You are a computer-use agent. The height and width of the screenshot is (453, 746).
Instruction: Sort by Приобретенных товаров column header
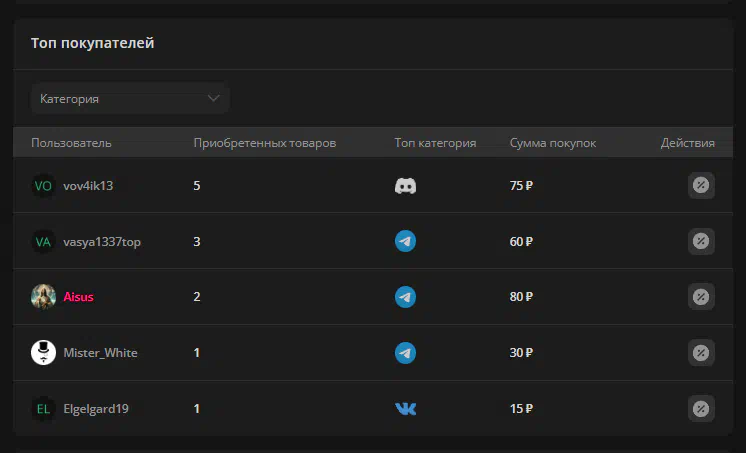265,143
